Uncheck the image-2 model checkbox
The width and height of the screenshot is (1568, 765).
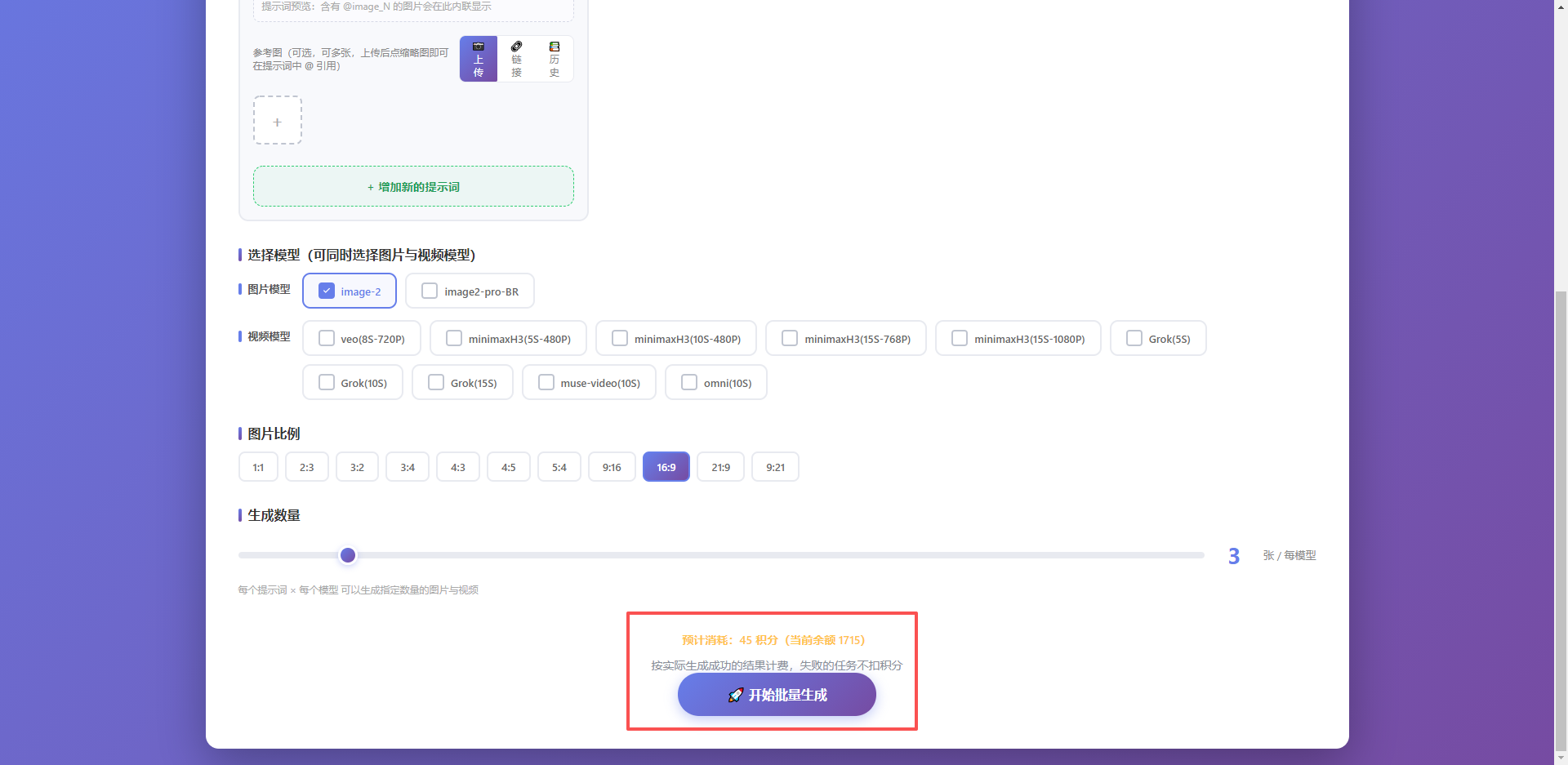click(327, 291)
